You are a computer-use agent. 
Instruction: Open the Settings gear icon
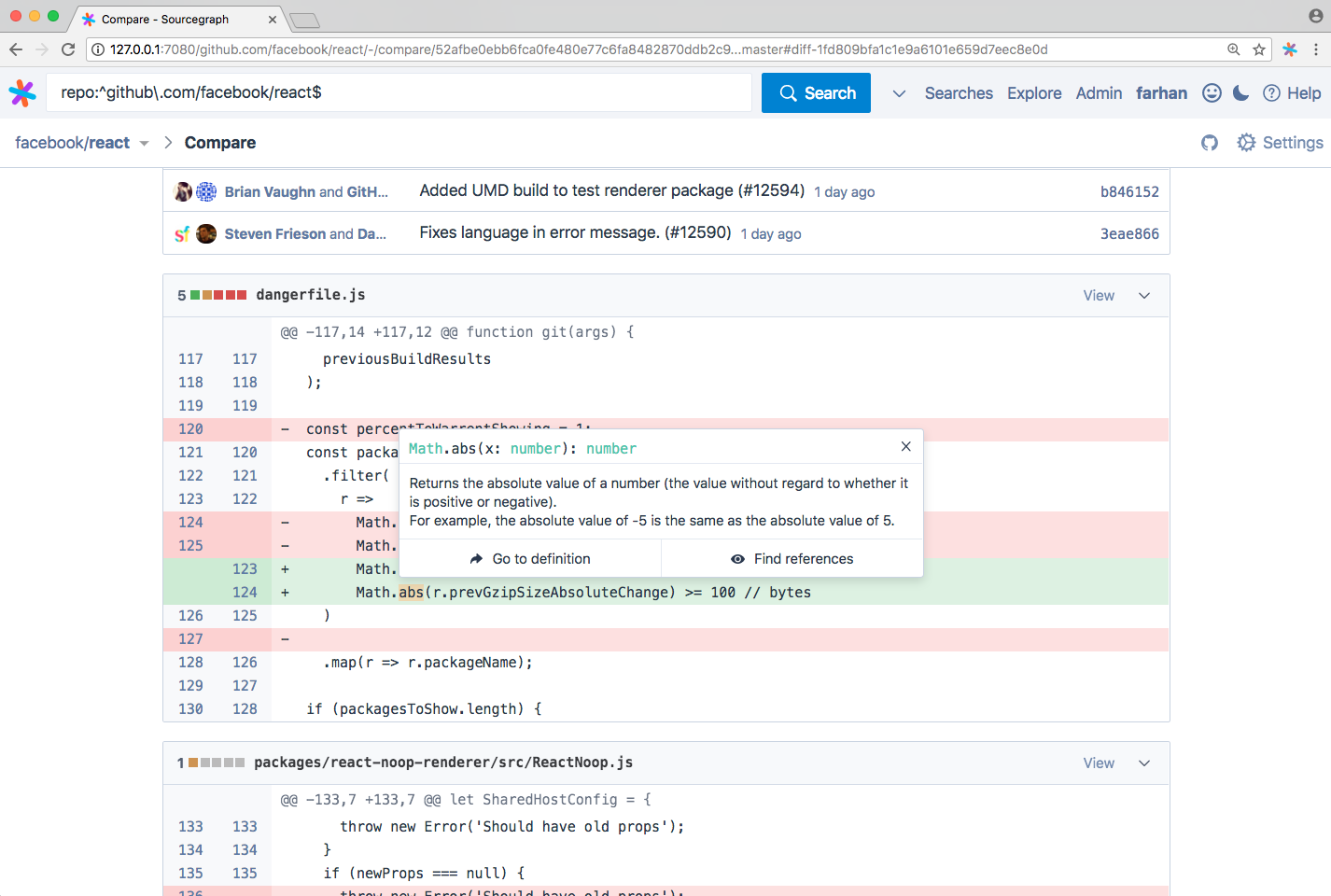[x=1246, y=143]
